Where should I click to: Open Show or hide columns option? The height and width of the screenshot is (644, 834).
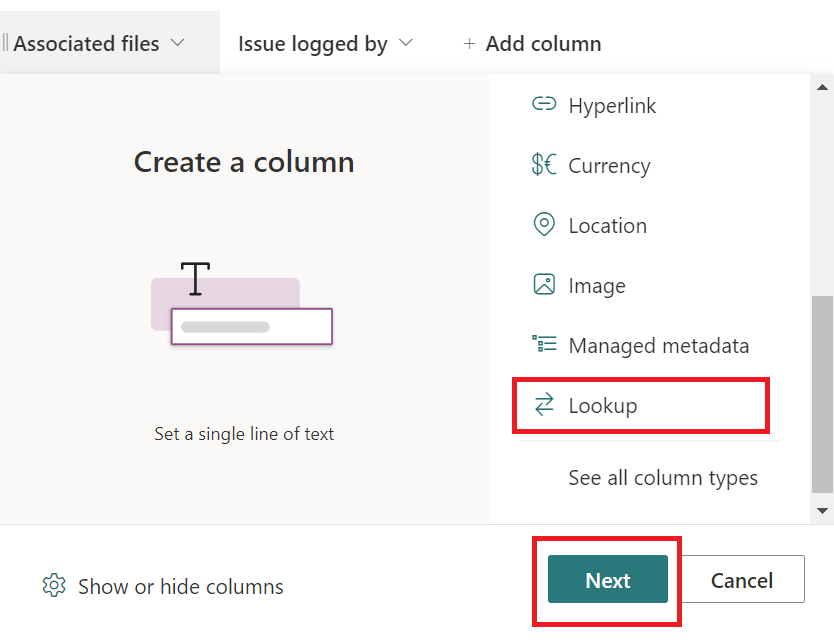tap(180, 587)
